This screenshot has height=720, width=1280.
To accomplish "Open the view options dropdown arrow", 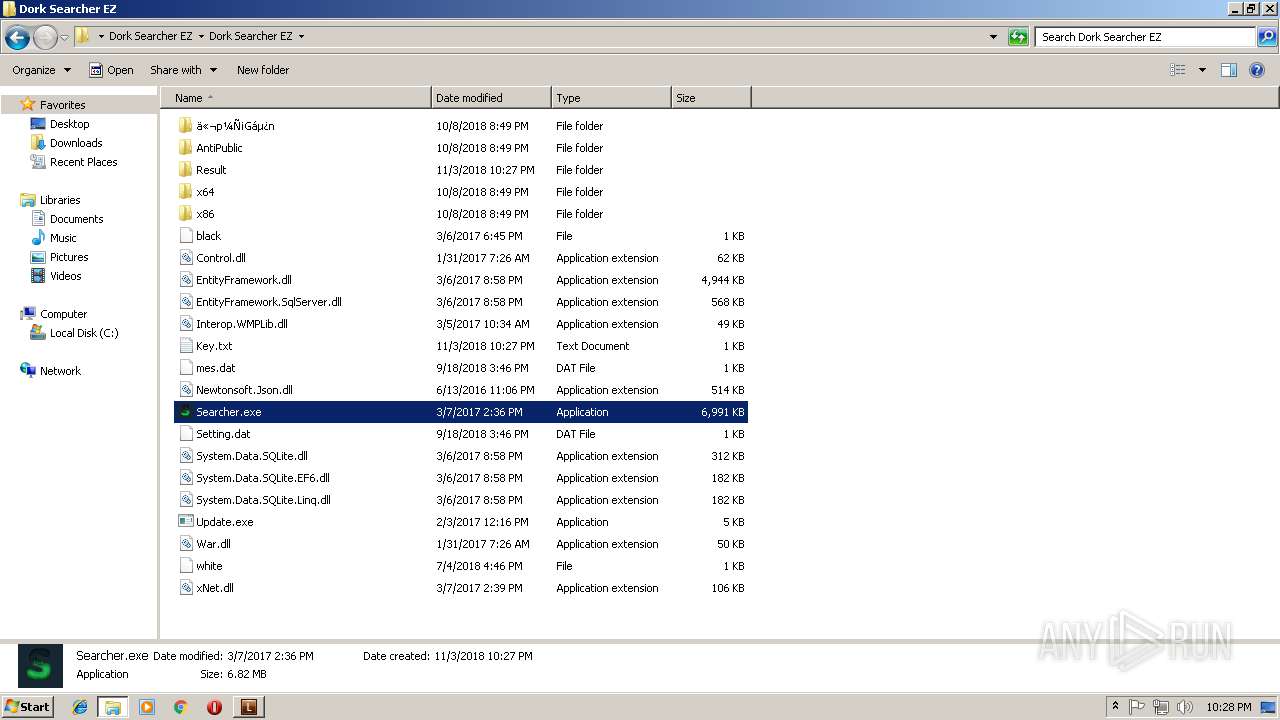I will [1202, 70].
